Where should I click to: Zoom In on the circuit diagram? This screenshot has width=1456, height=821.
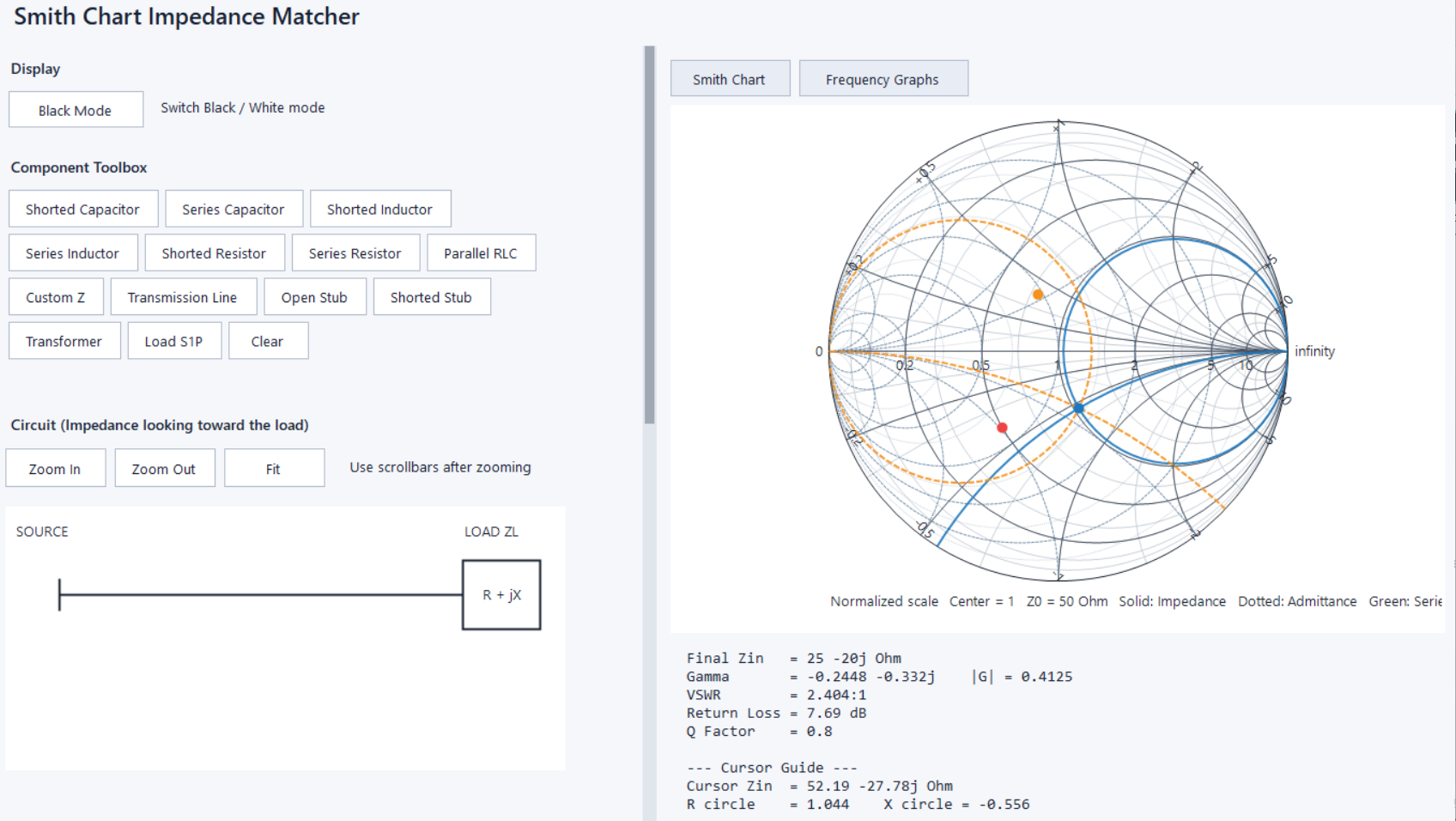(x=55, y=468)
